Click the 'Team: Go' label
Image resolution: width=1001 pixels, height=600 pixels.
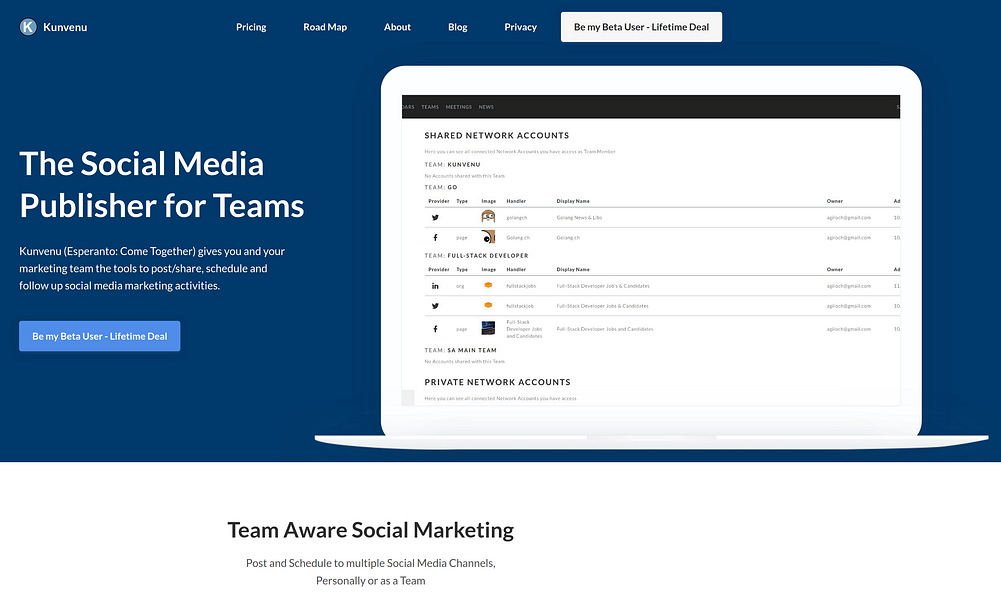(440, 187)
